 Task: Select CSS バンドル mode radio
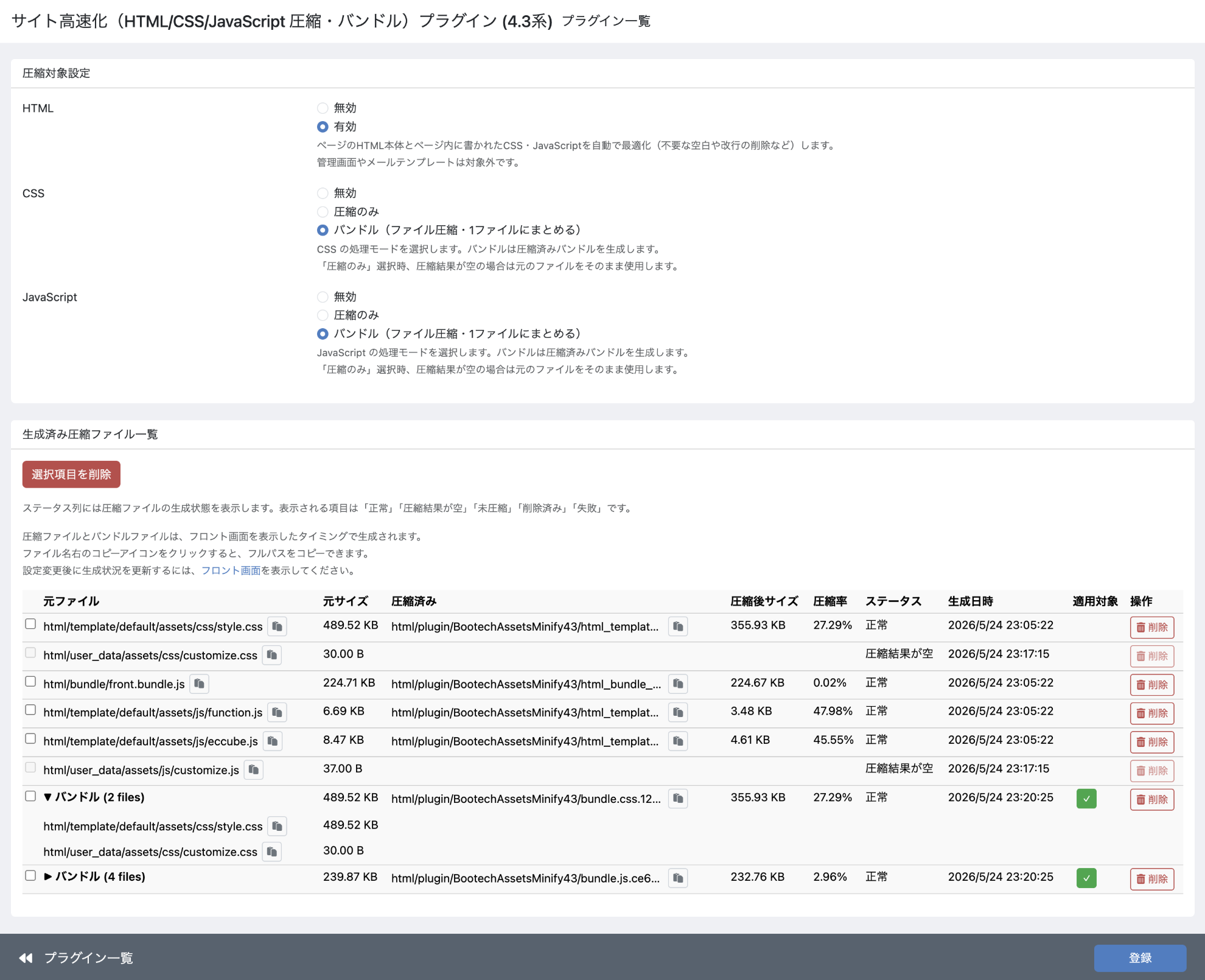click(323, 230)
